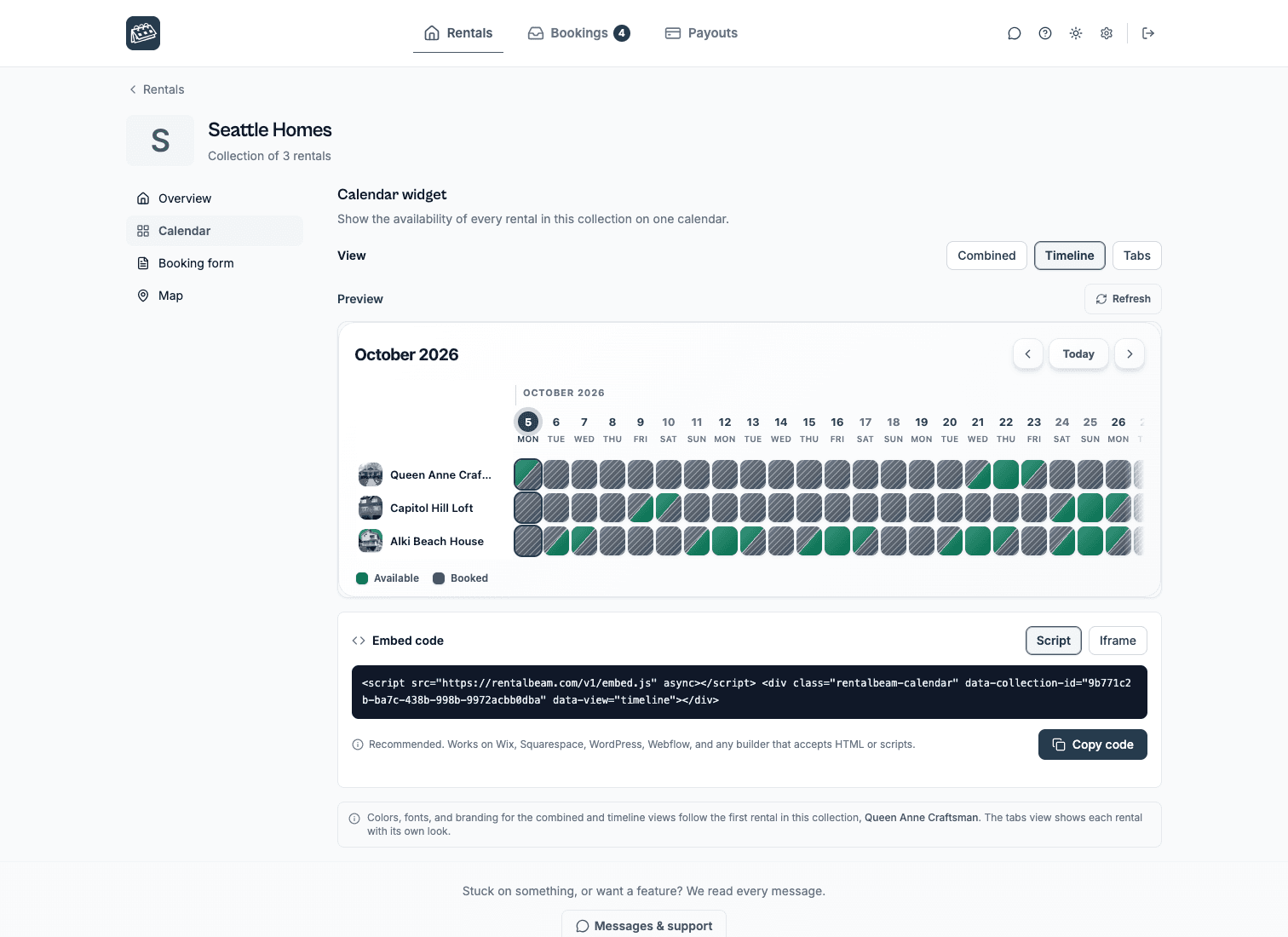Click the Calendar widget heading
The height and width of the screenshot is (937, 1288).
click(x=392, y=194)
